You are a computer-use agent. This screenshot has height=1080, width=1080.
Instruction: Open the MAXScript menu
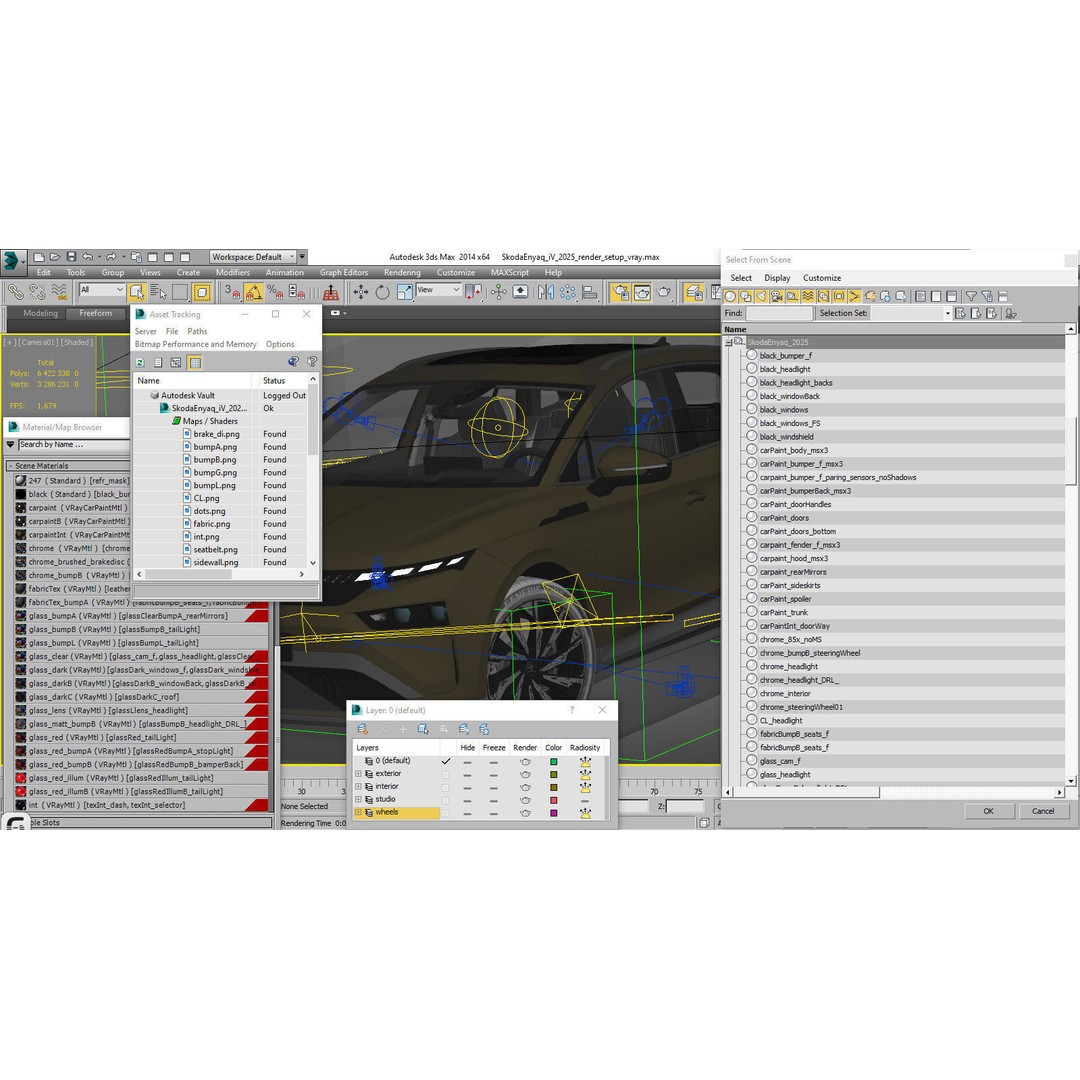pos(510,273)
